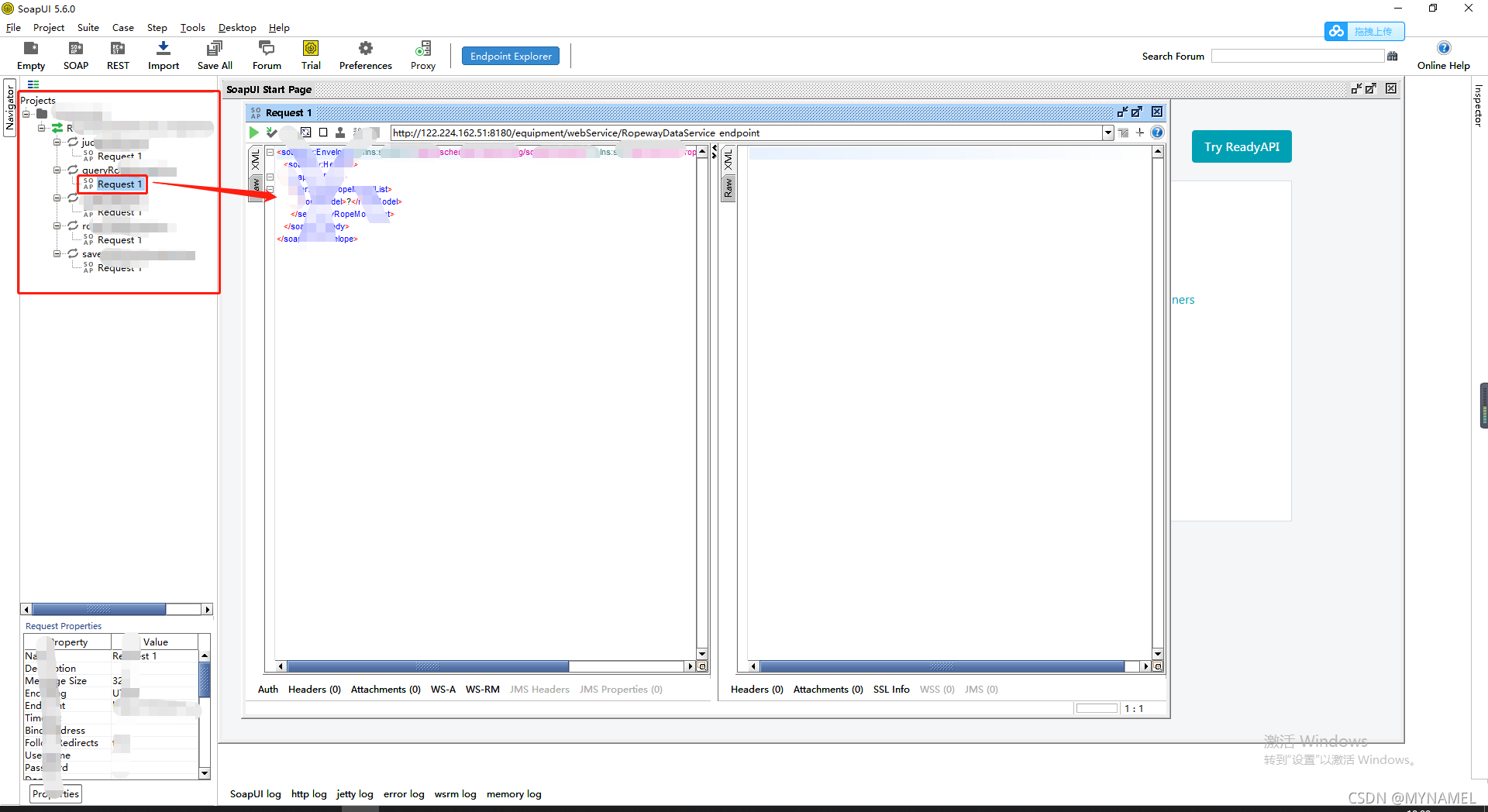Switch to request Raw vertical tab
This screenshot has width=1488, height=812.
click(256, 188)
